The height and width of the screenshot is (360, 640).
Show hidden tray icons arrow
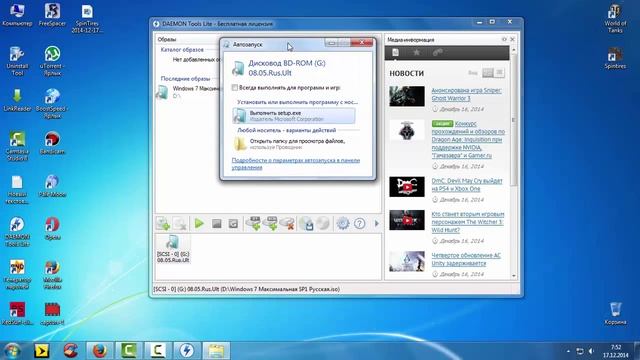point(568,351)
